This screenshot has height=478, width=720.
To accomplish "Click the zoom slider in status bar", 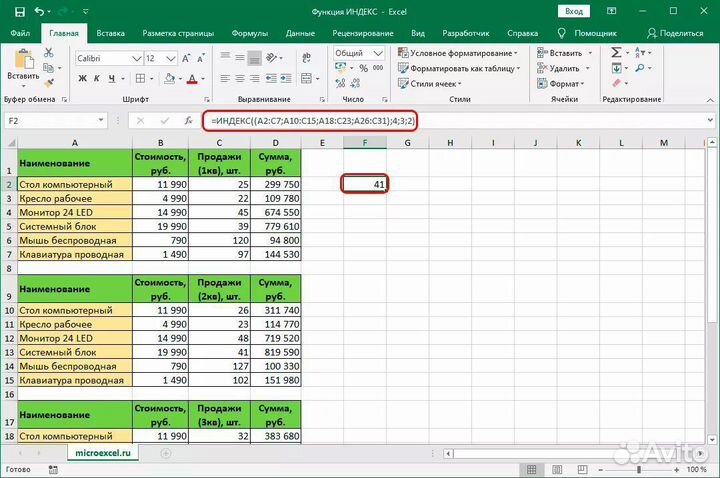I will pos(640,469).
